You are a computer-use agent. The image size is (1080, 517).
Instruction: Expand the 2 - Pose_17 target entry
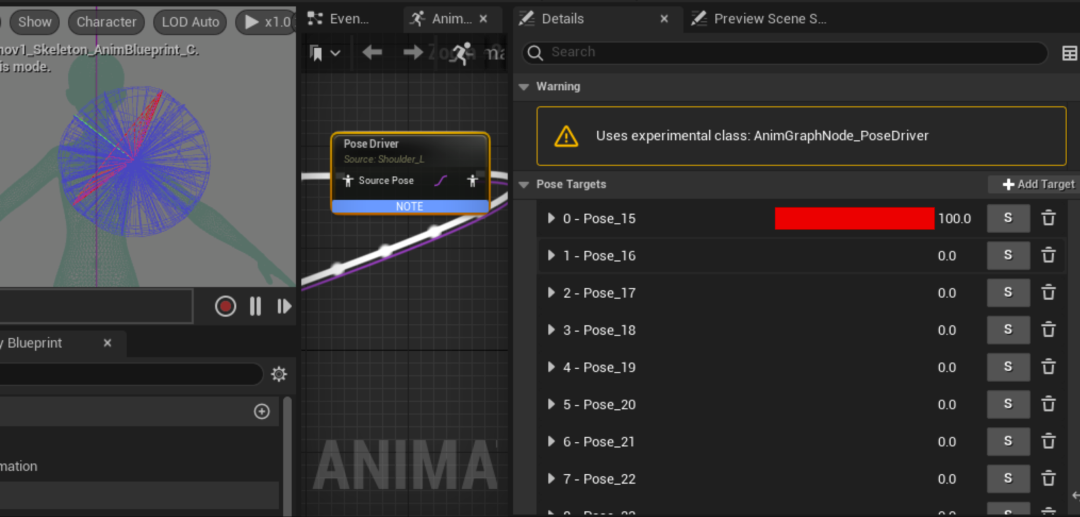click(x=551, y=293)
